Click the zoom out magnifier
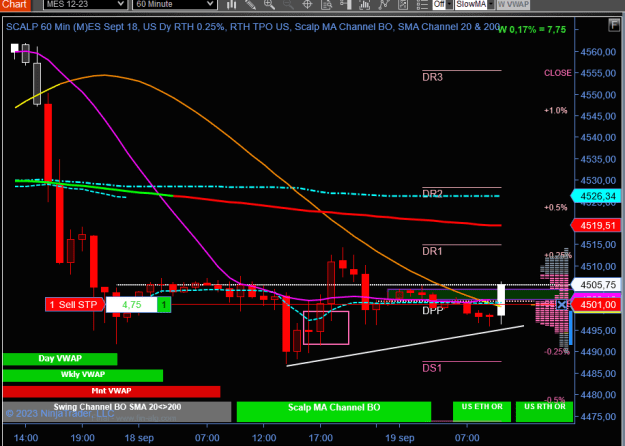This screenshot has width=625, height=446. point(288,4)
